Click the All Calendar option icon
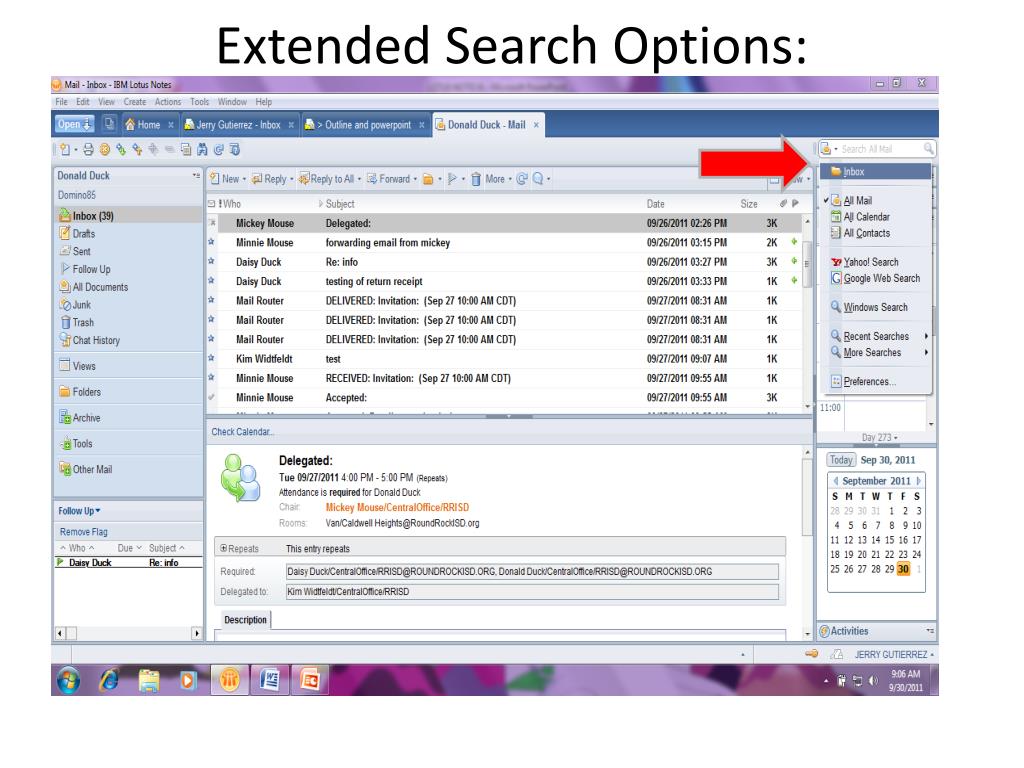Image resolution: width=1024 pixels, height=768 pixels. [x=836, y=217]
